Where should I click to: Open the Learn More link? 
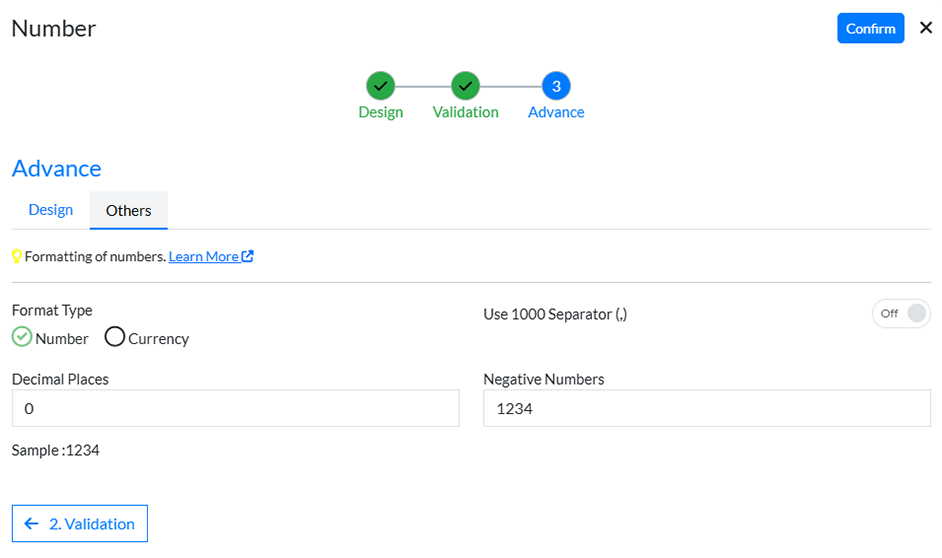(x=203, y=257)
